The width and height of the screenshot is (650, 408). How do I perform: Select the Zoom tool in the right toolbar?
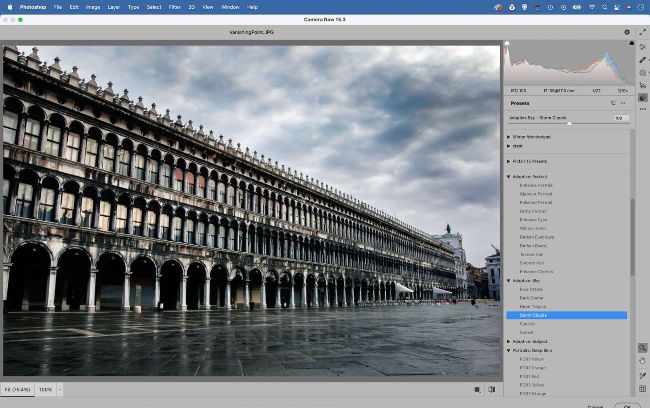click(x=642, y=348)
